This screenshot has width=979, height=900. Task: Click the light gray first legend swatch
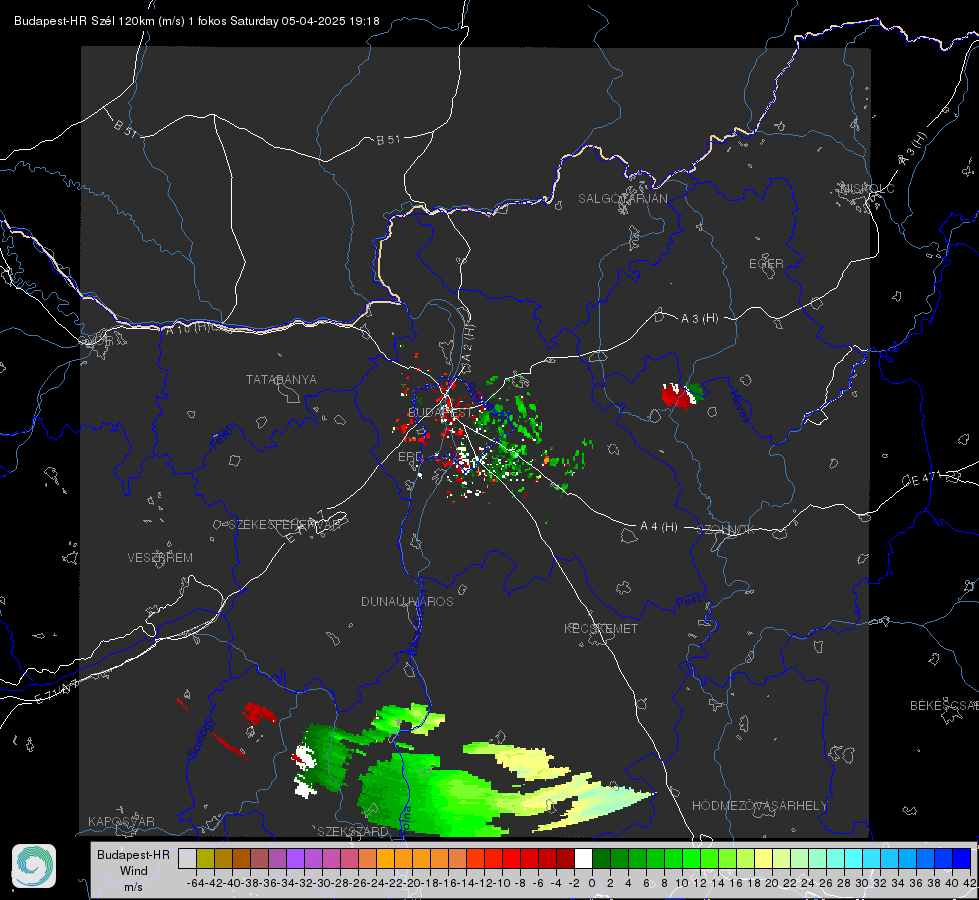click(187, 858)
